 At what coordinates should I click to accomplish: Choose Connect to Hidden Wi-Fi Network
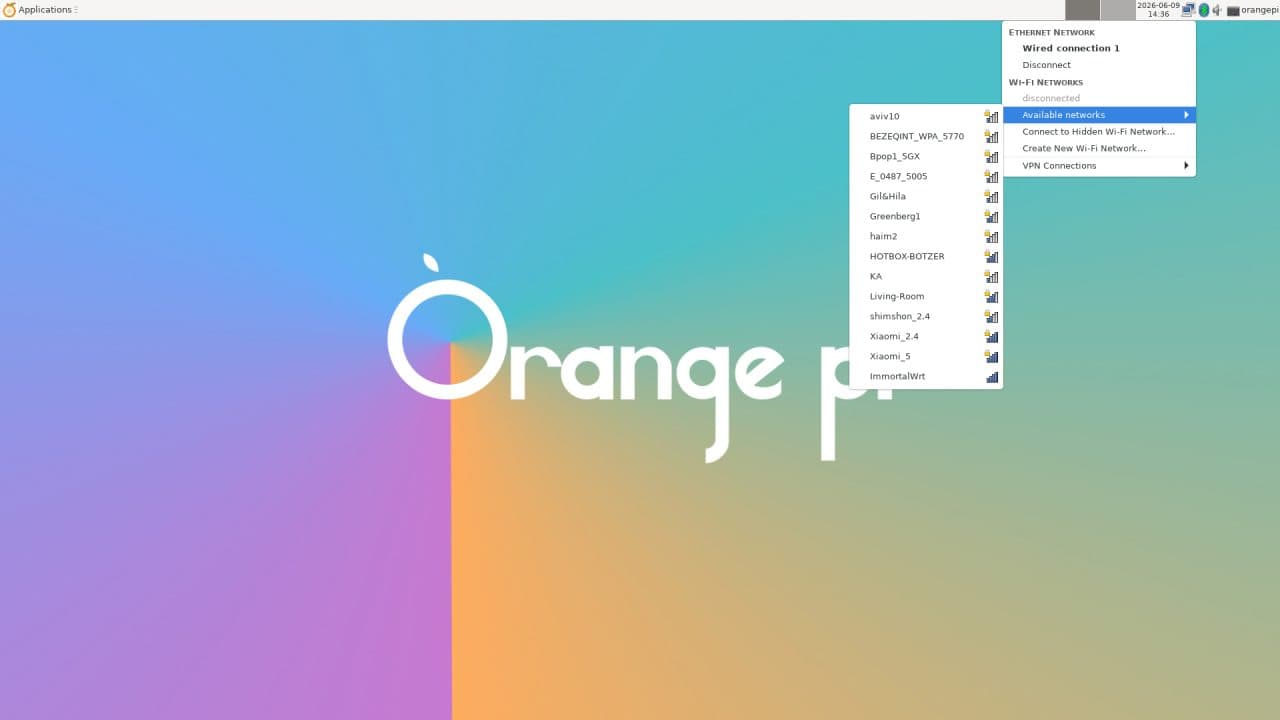coord(1099,132)
